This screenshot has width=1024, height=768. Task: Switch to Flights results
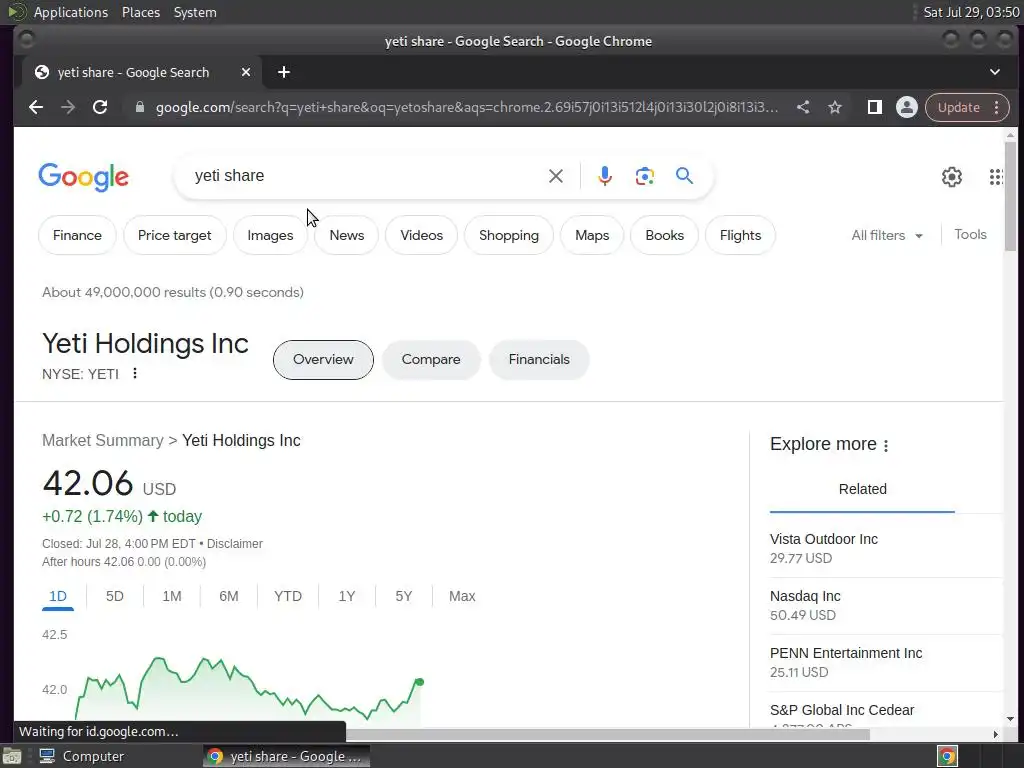coord(741,235)
